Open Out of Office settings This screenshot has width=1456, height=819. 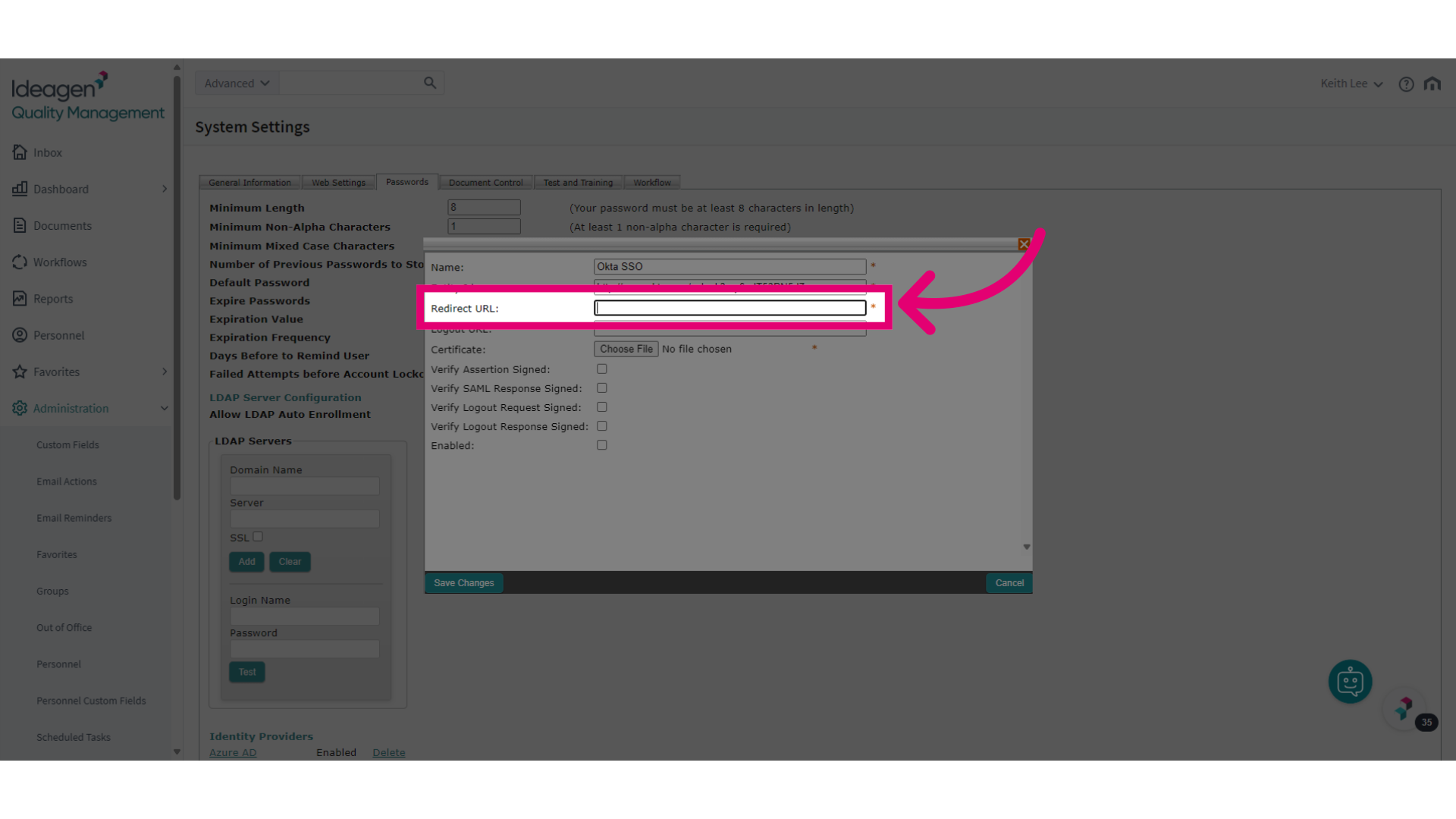(x=64, y=628)
